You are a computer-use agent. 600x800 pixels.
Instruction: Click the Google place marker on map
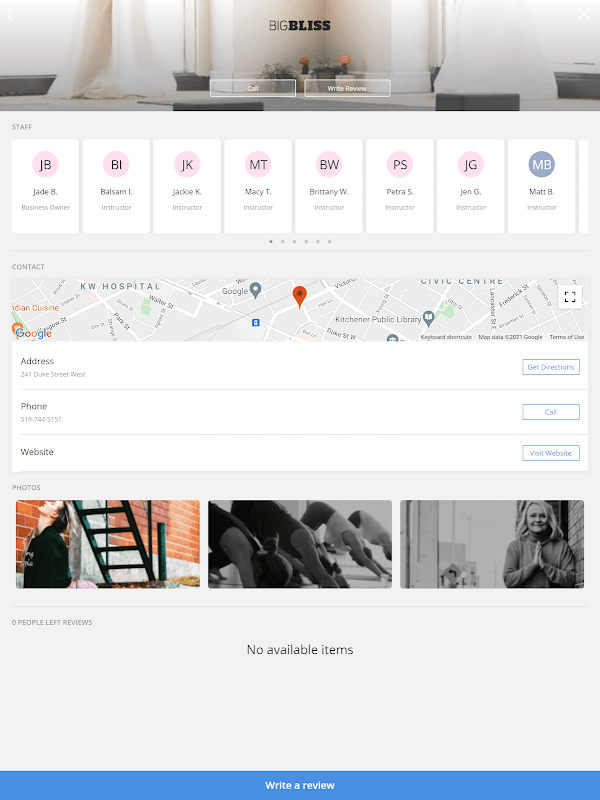click(256, 290)
